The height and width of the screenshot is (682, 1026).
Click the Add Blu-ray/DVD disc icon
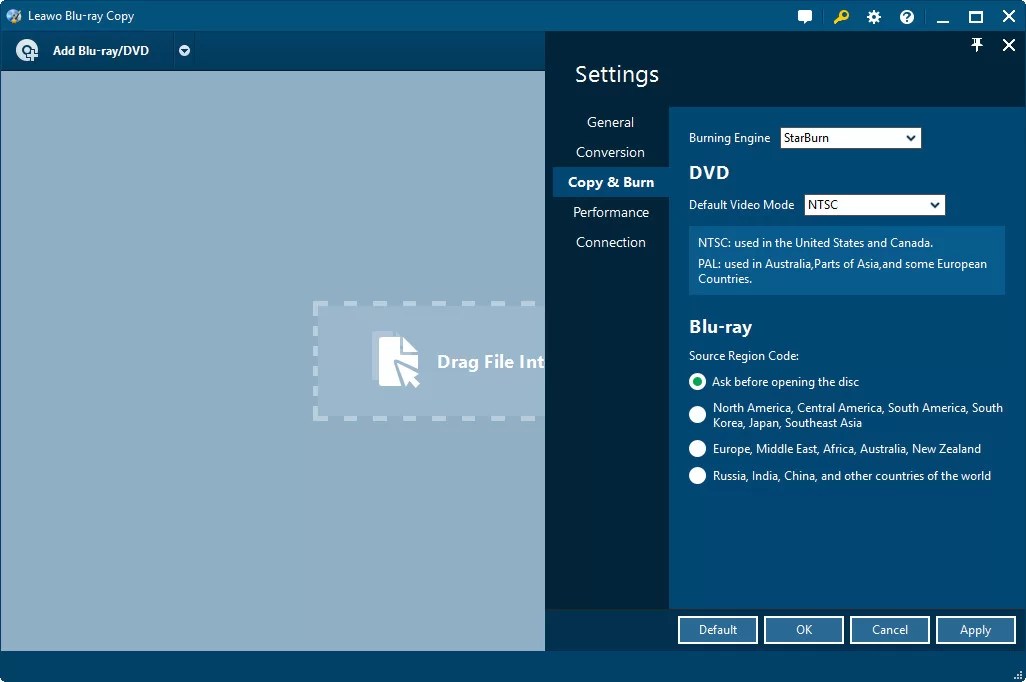coord(27,50)
